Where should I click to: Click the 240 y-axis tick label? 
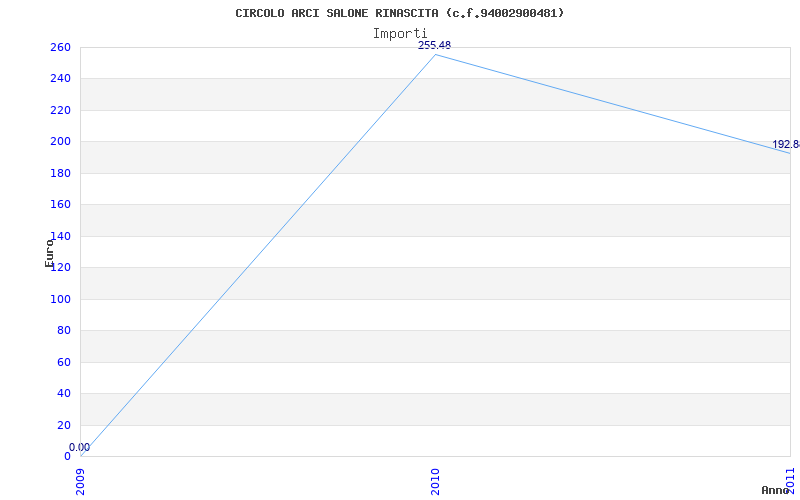point(60,79)
